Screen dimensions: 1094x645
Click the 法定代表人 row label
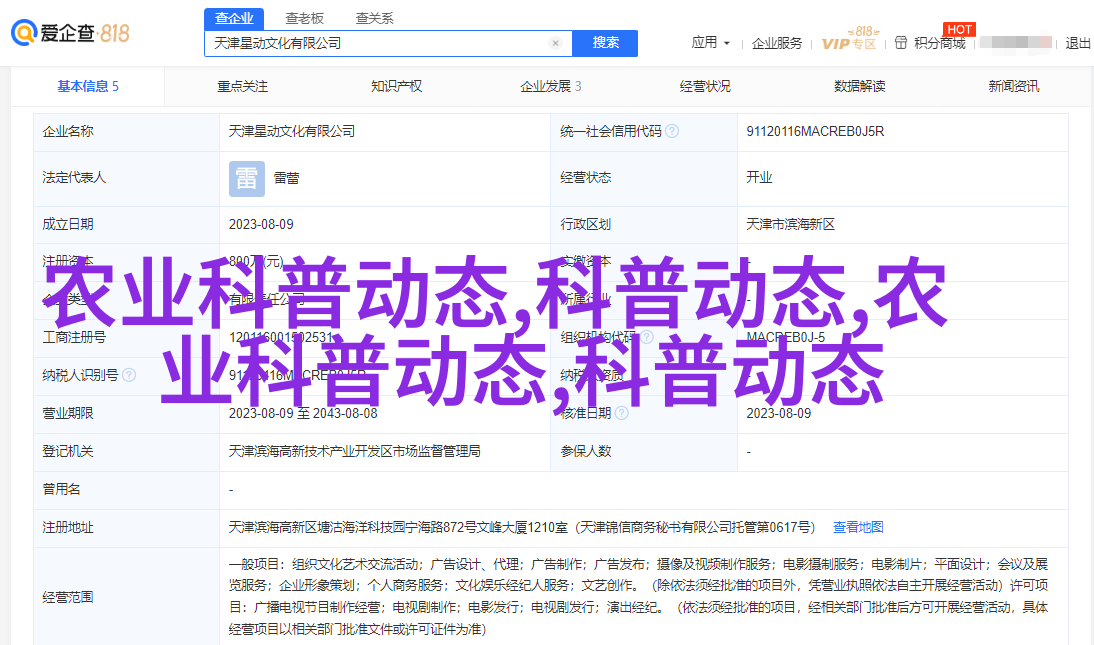tap(74, 177)
